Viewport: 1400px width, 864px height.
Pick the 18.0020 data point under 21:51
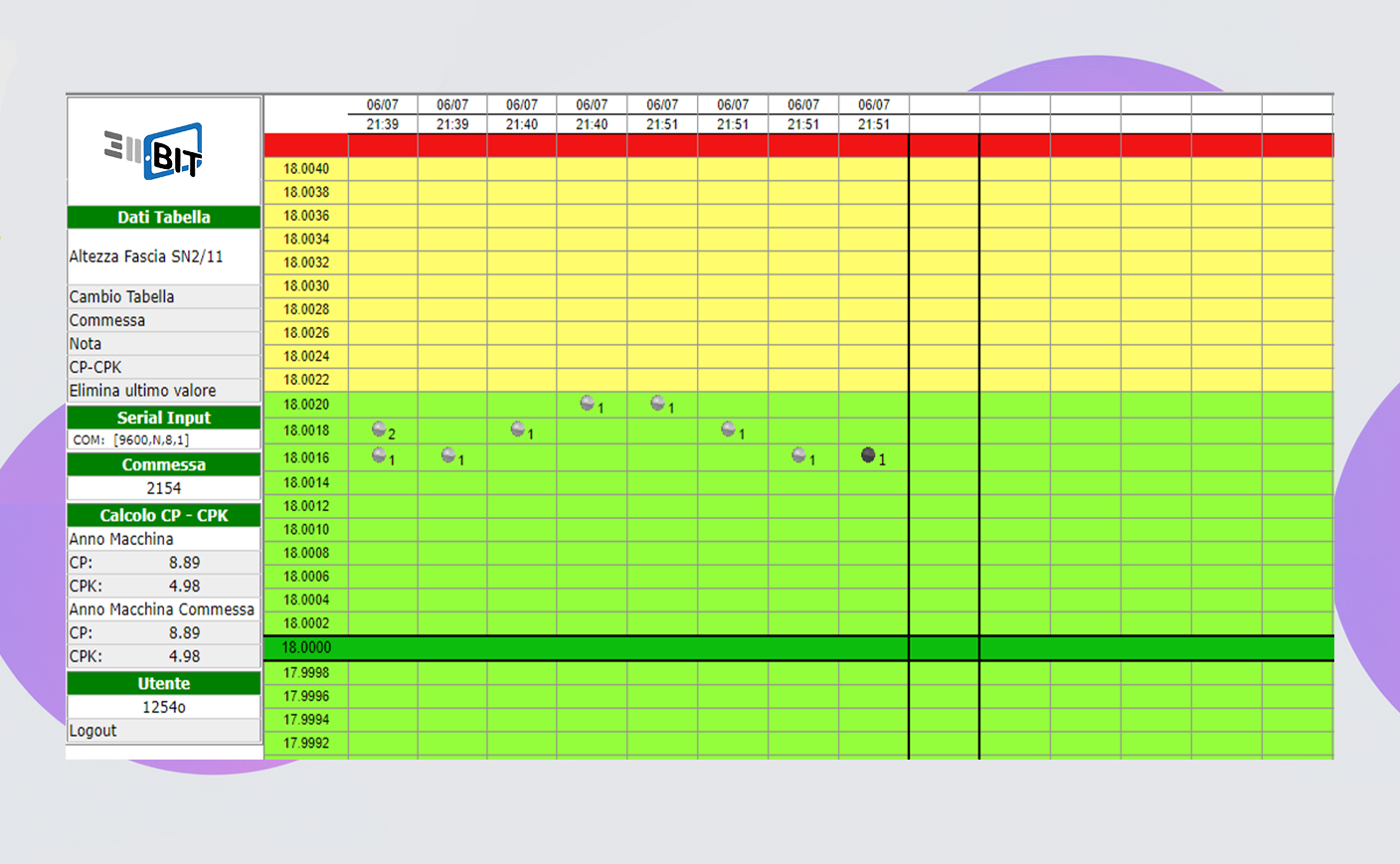click(x=658, y=403)
